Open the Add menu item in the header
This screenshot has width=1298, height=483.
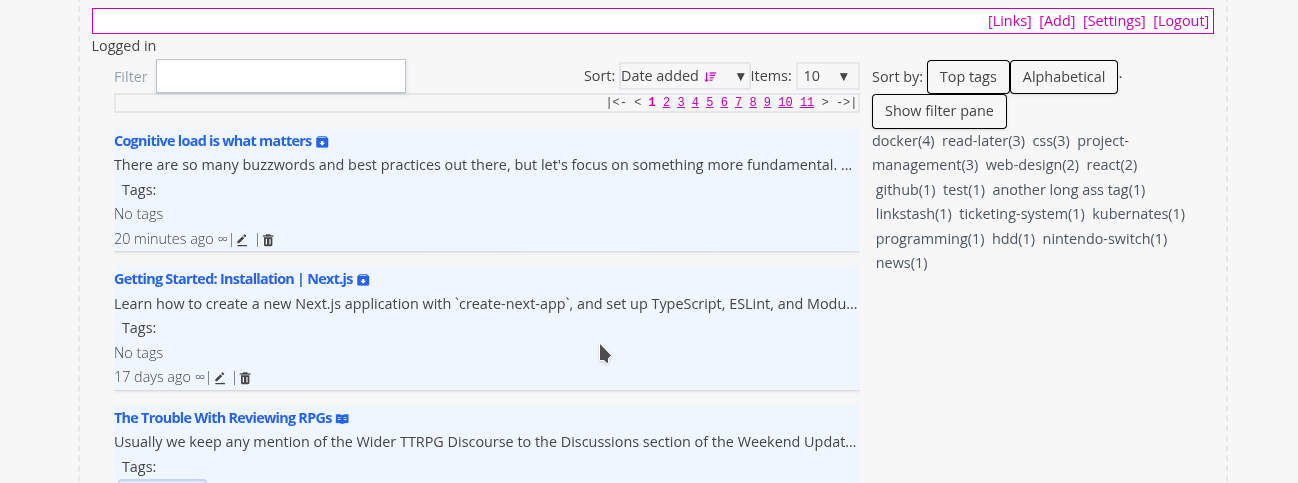(1057, 21)
